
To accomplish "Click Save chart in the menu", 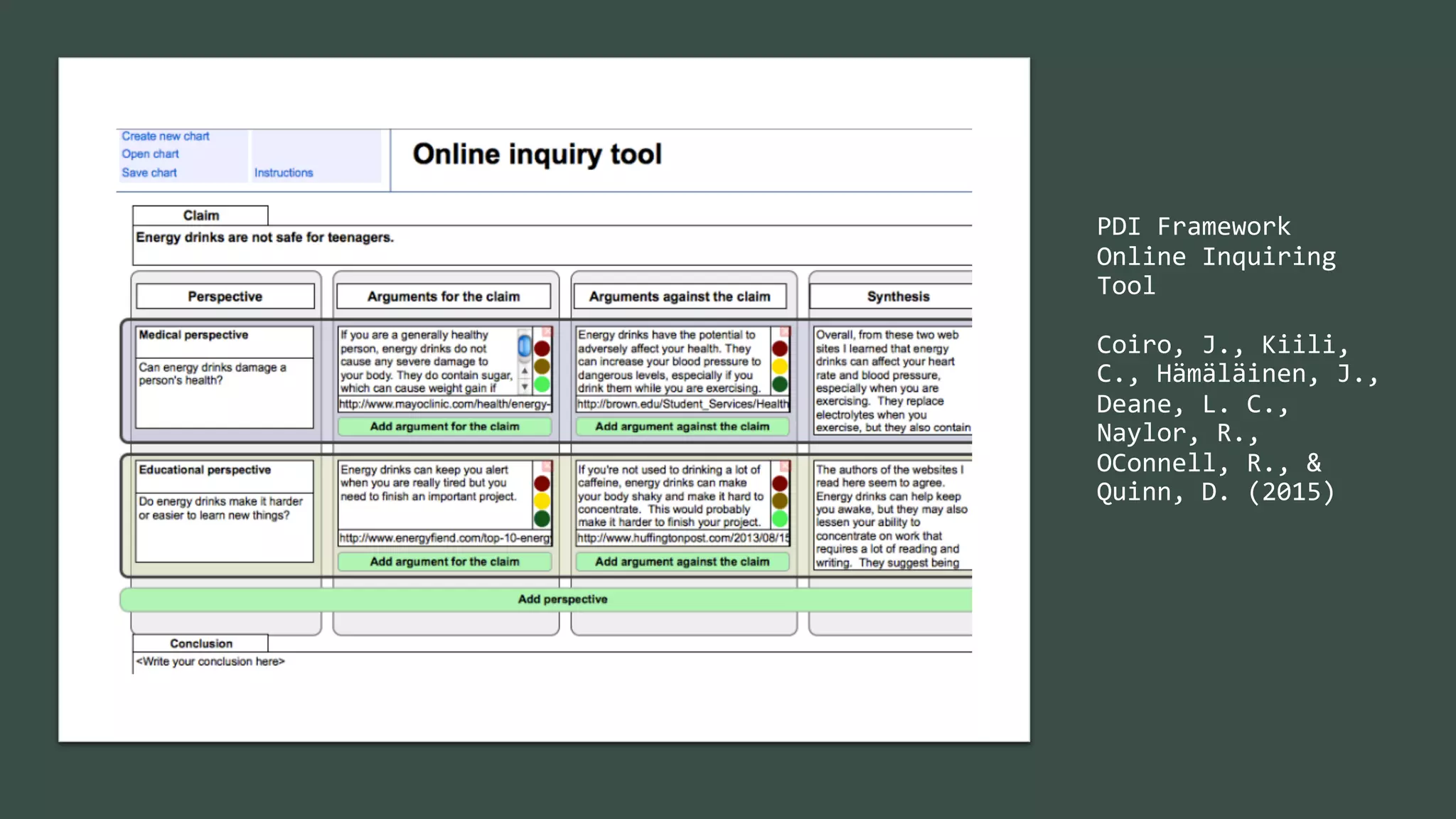I will click(149, 172).
